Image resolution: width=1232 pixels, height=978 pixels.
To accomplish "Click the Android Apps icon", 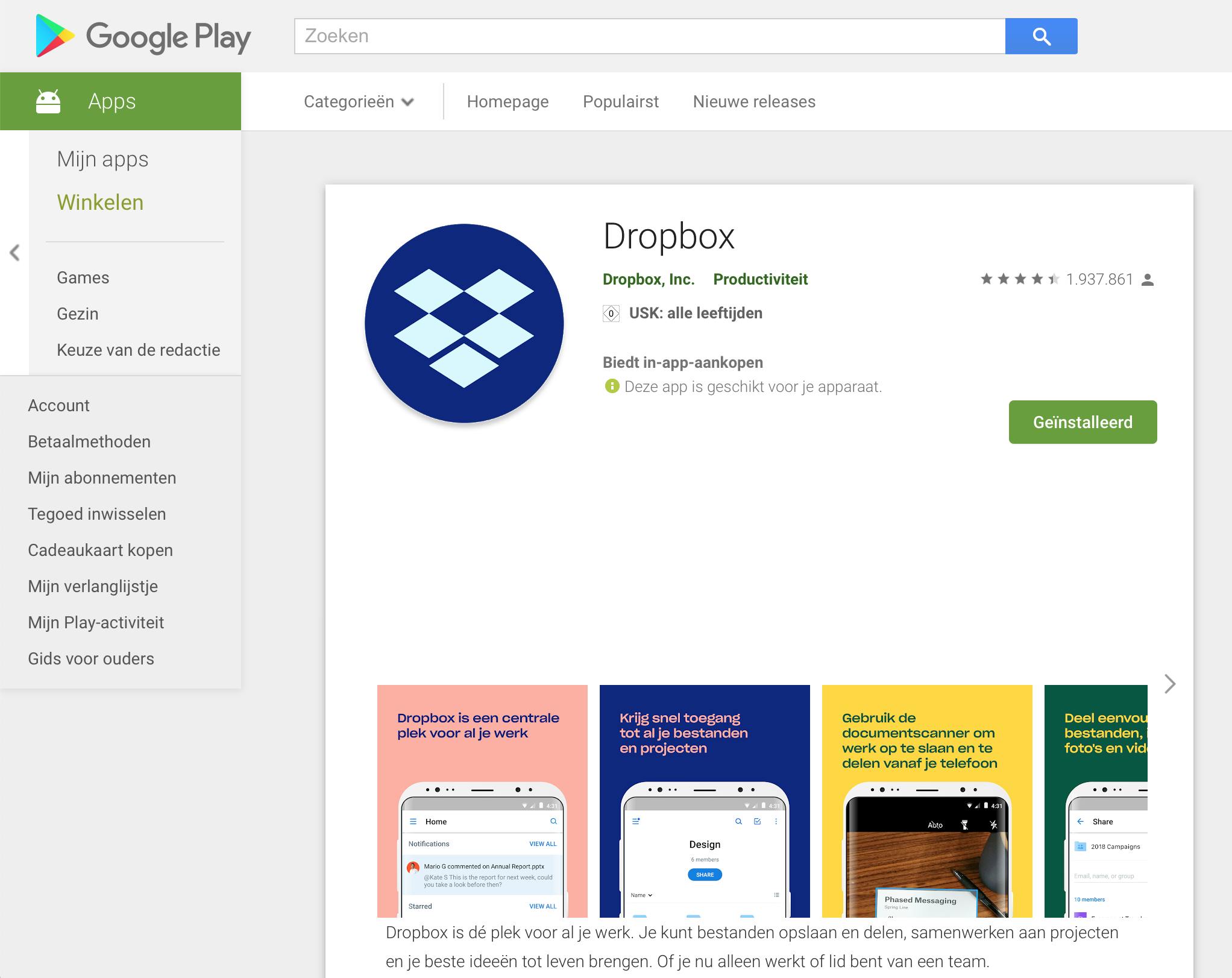I will [48, 101].
